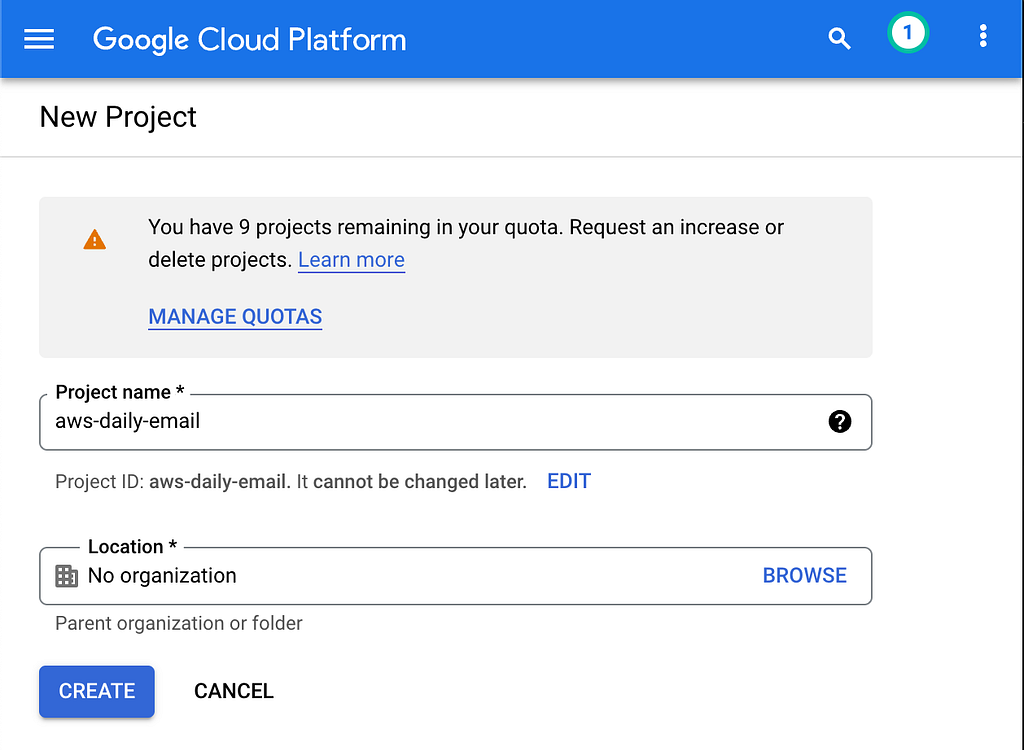The image size is (1024, 750).
Task: Open the notifications badge showing 1
Action: pos(908,33)
